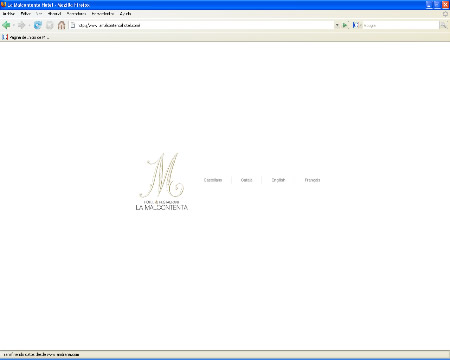Screen dimensions: 450x360
Task: Click the green Go arrow button
Action: [345, 25]
